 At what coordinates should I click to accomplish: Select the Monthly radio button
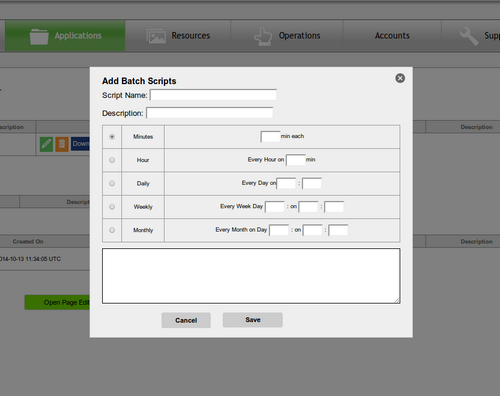point(112,230)
